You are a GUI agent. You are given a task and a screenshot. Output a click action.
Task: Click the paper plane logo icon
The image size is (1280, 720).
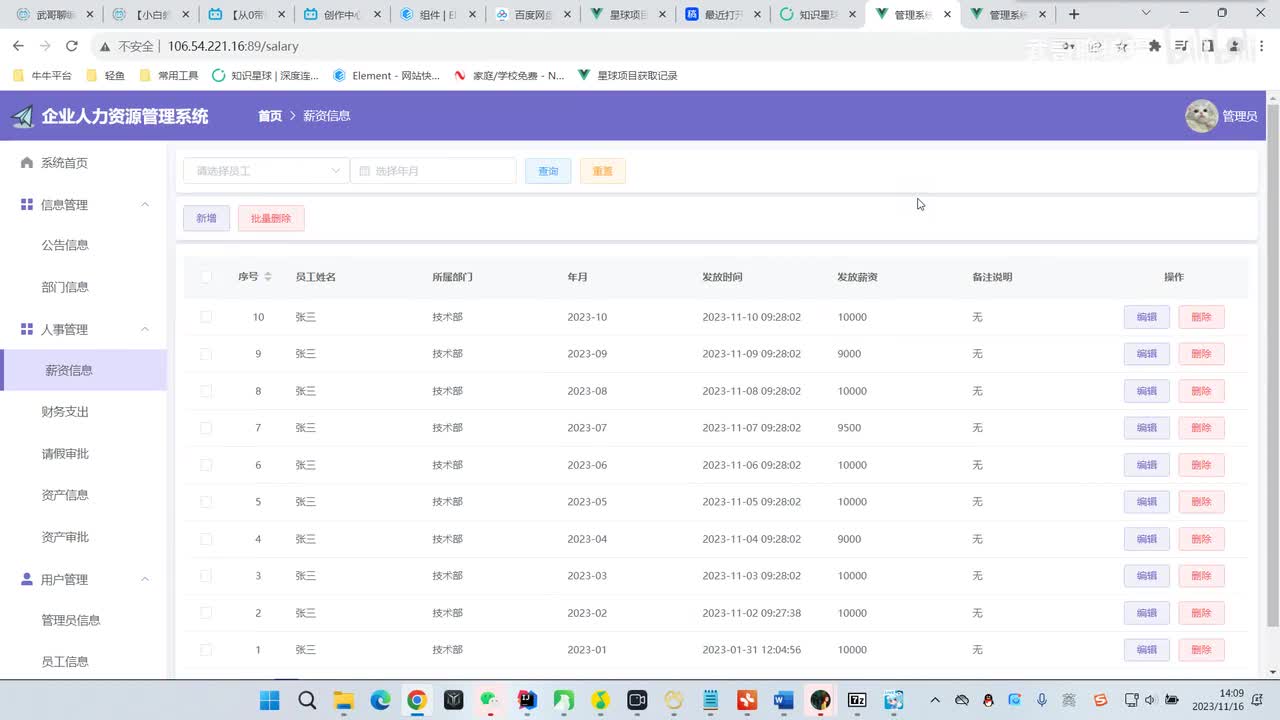click(22, 116)
